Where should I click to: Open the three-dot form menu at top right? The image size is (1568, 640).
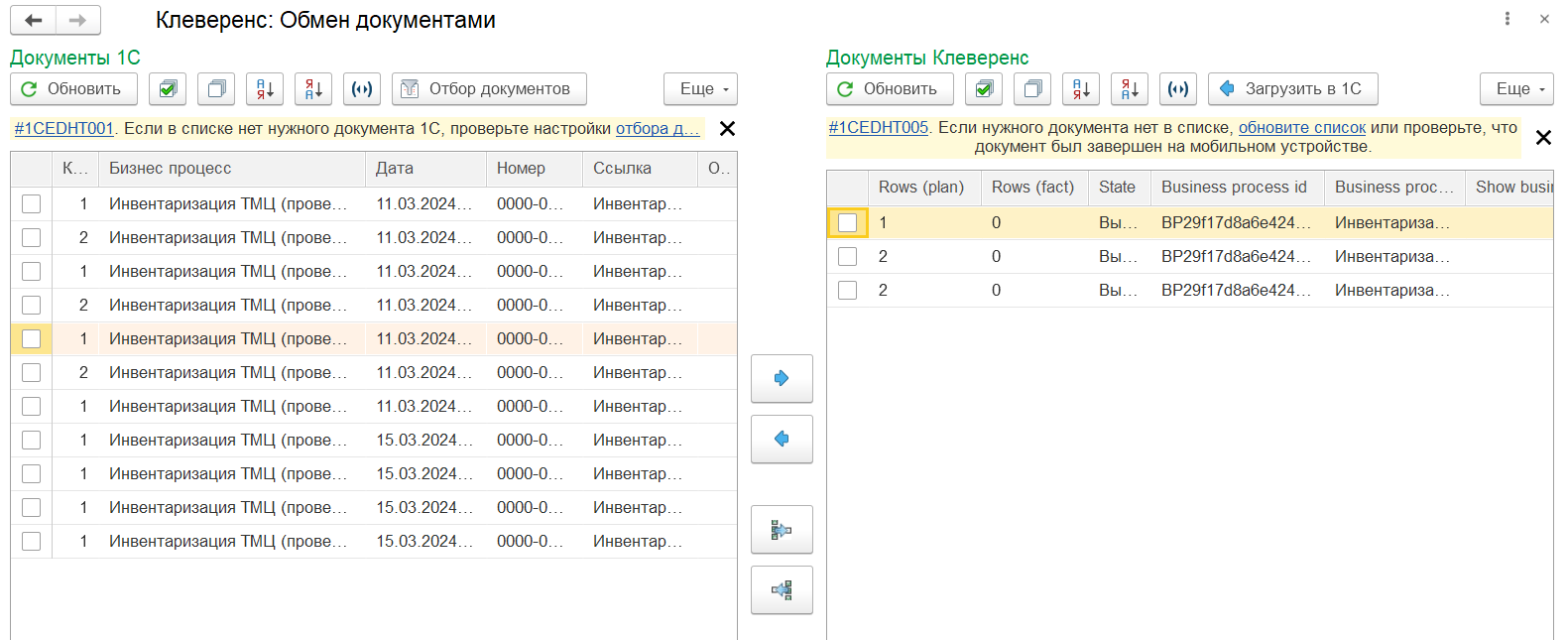coord(1507,19)
